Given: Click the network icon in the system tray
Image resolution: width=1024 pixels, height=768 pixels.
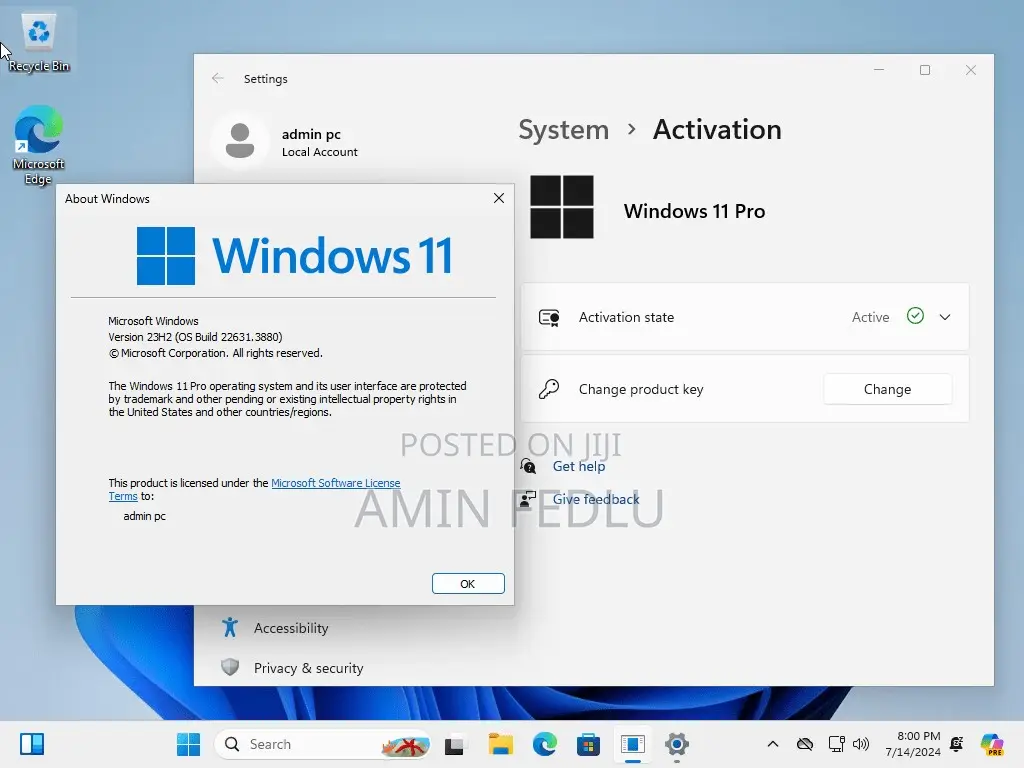Looking at the screenshot, I should (836, 744).
